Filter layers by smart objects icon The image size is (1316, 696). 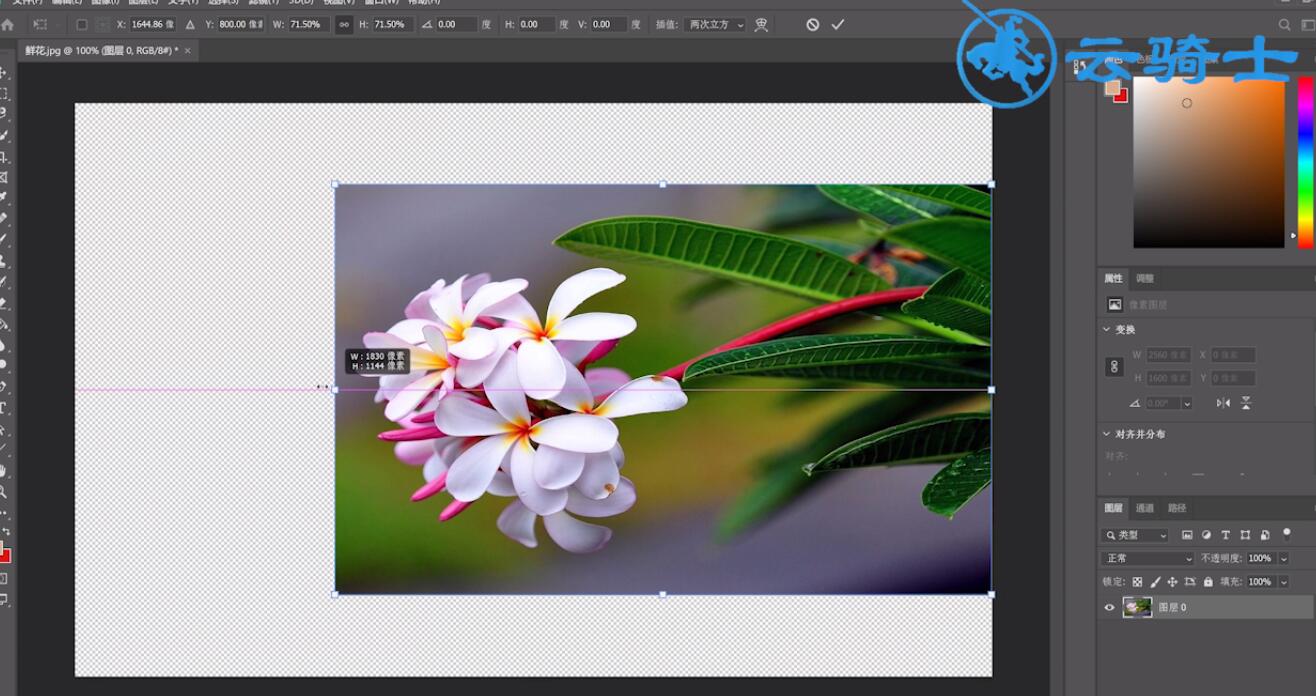pyautogui.click(x=1265, y=535)
